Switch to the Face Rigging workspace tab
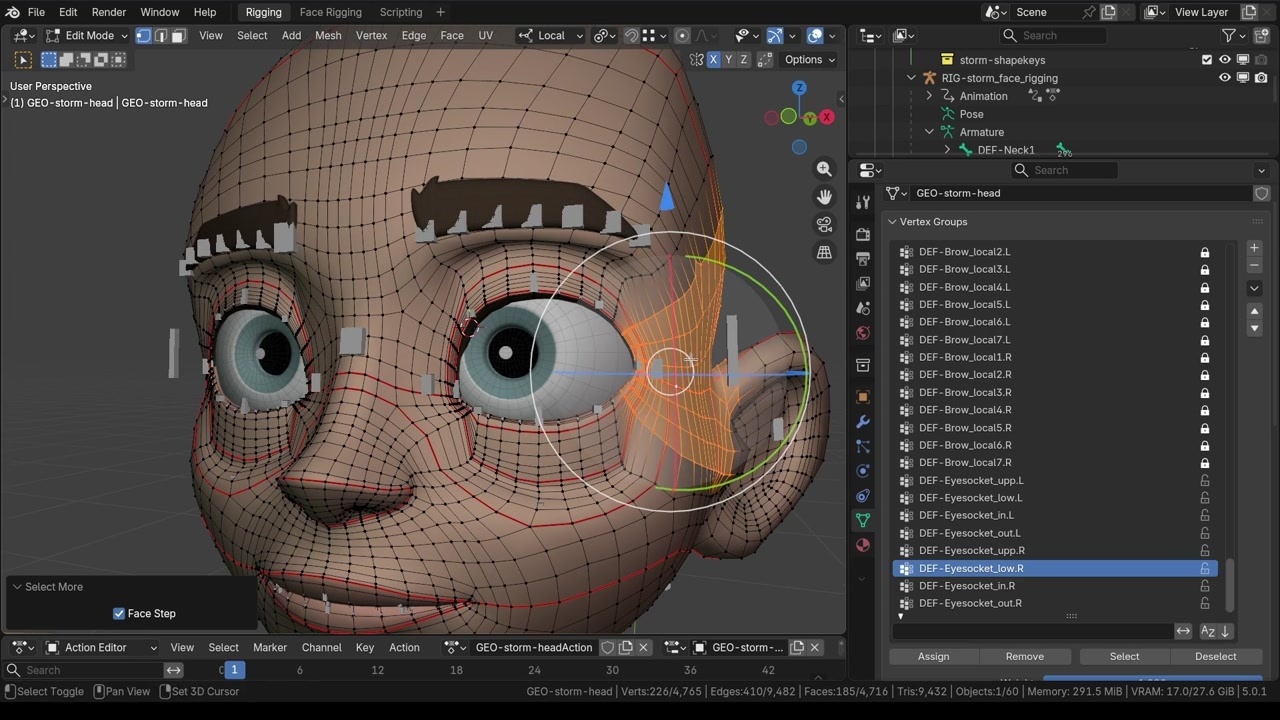 click(330, 12)
